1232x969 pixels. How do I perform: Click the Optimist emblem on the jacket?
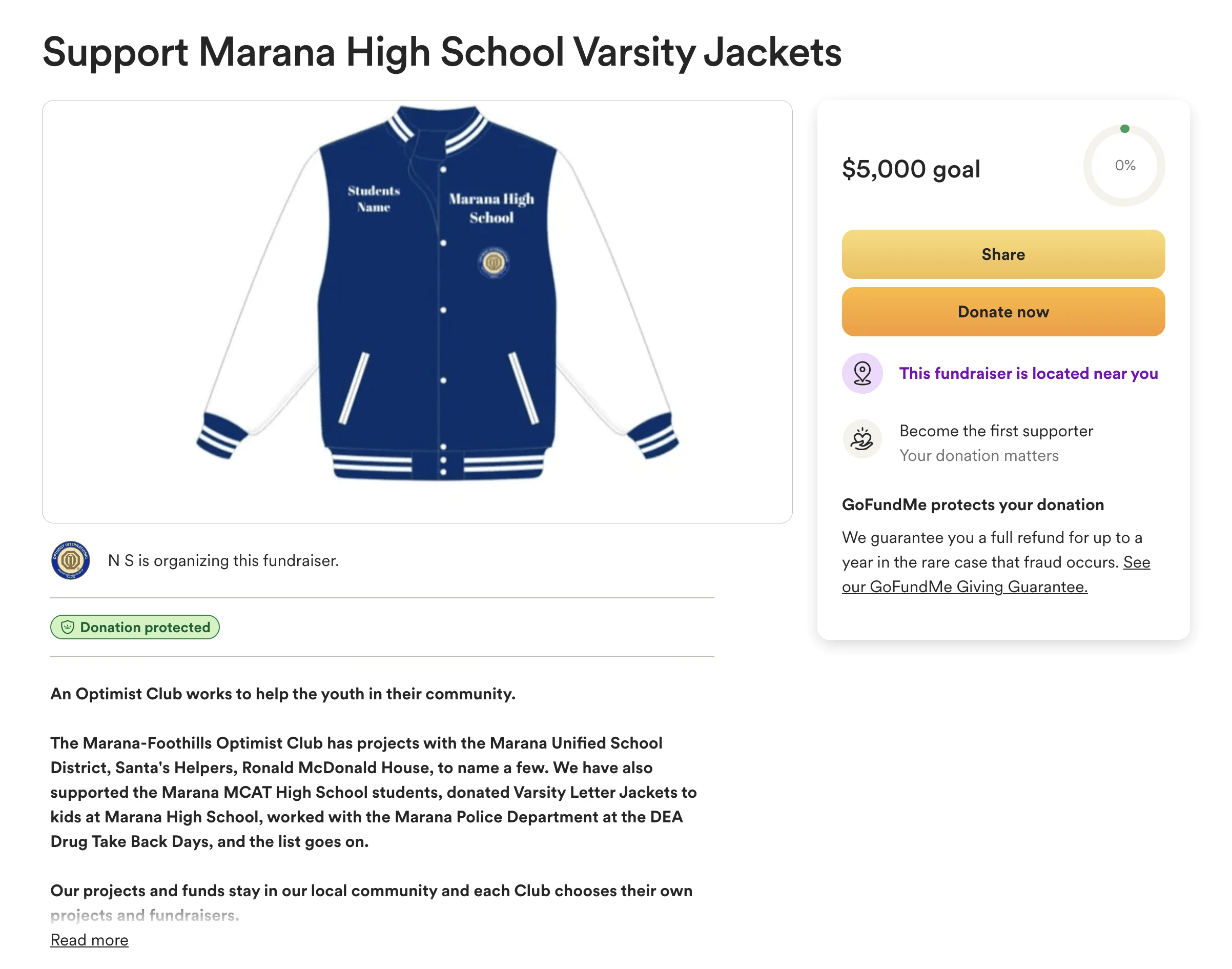[493, 263]
